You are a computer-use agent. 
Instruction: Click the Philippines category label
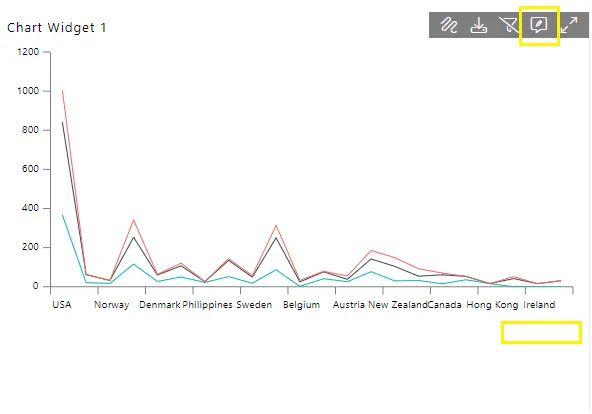point(207,305)
